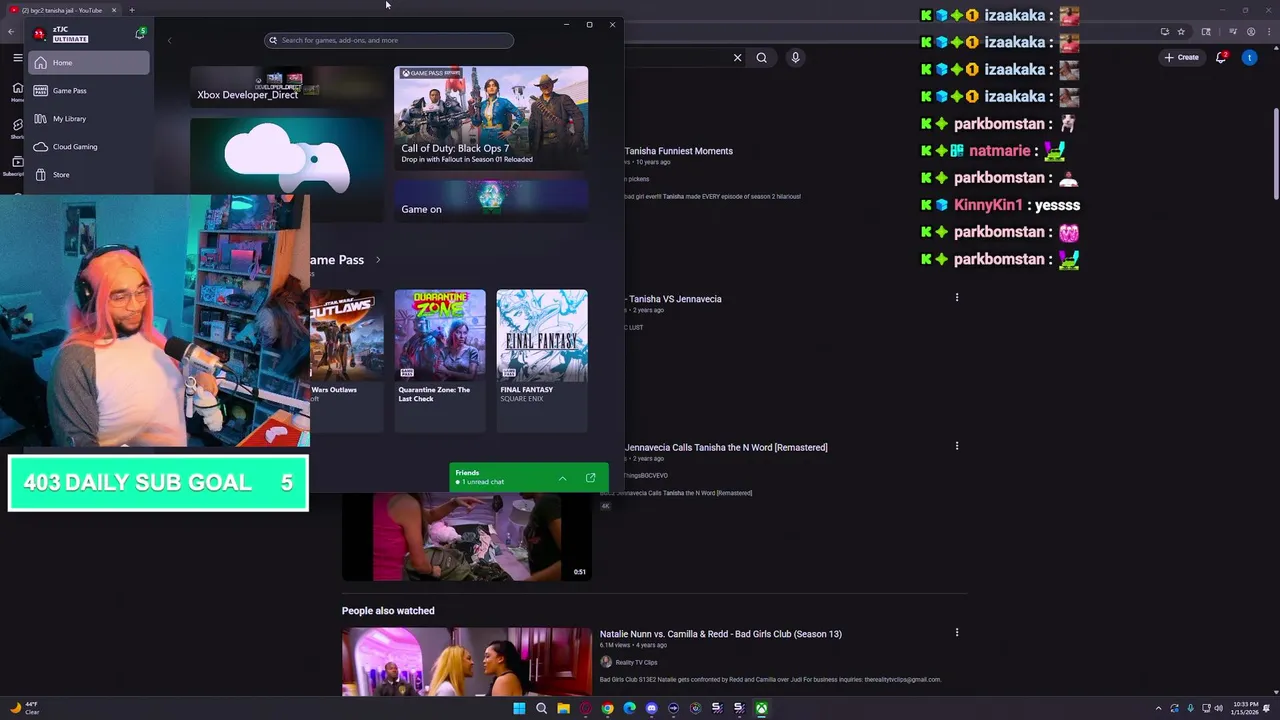Open Chrome three-dot menu
The width and height of the screenshot is (1280, 720).
(x=1267, y=32)
